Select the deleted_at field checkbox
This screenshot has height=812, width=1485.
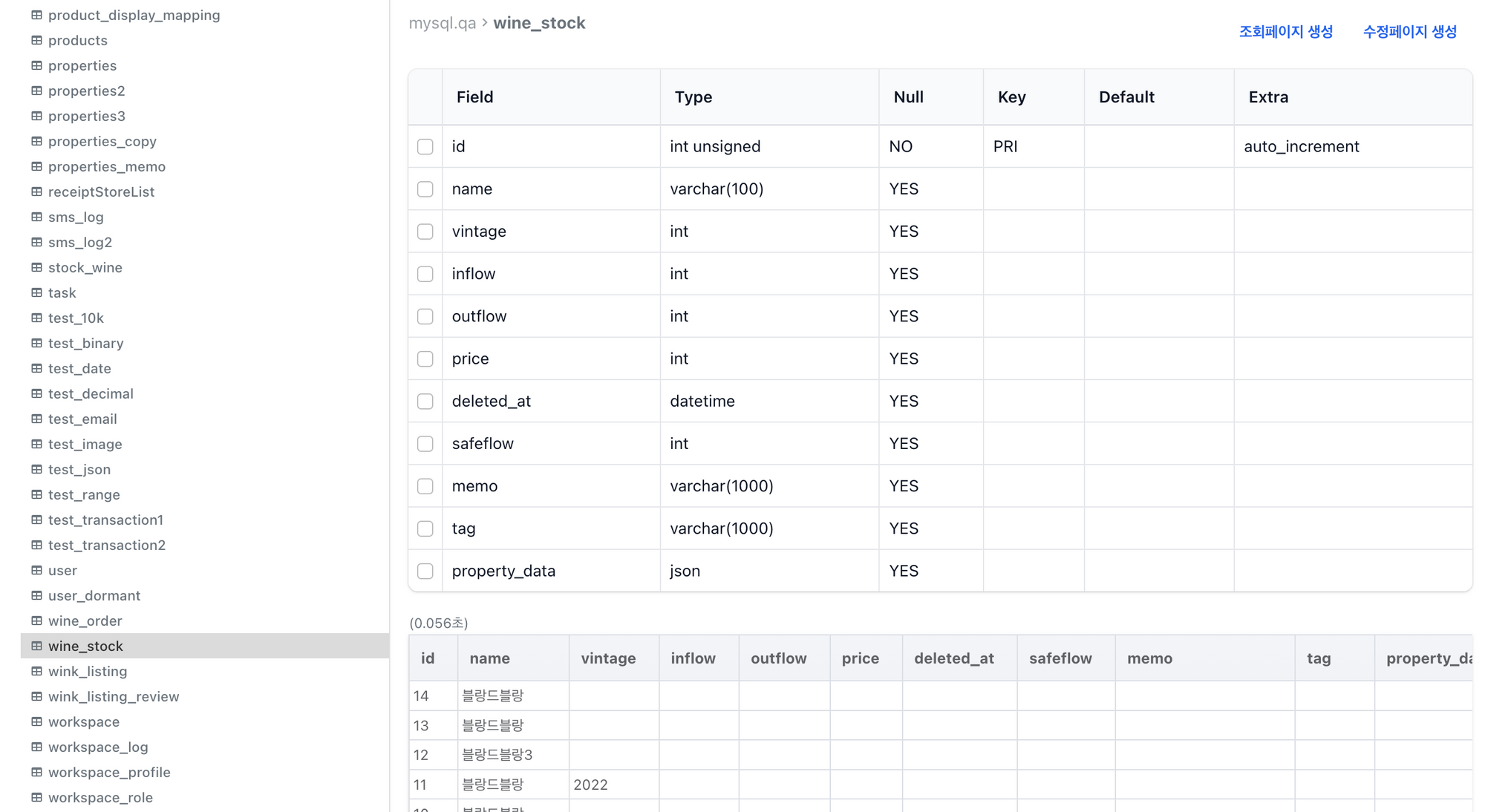tap(425, 402)
